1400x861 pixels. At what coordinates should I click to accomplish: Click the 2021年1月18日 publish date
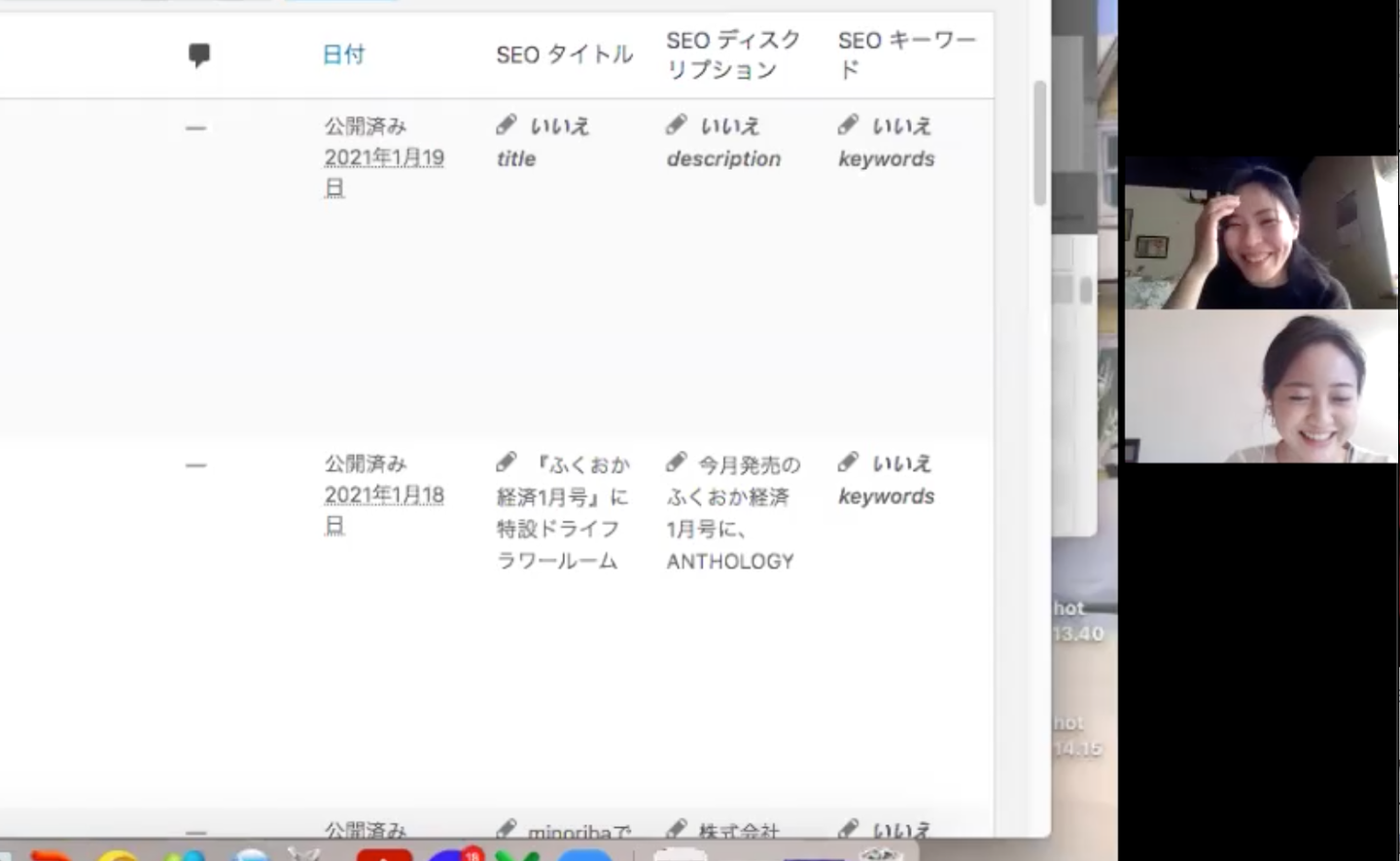pyautogui.click(x=384, y=509)
